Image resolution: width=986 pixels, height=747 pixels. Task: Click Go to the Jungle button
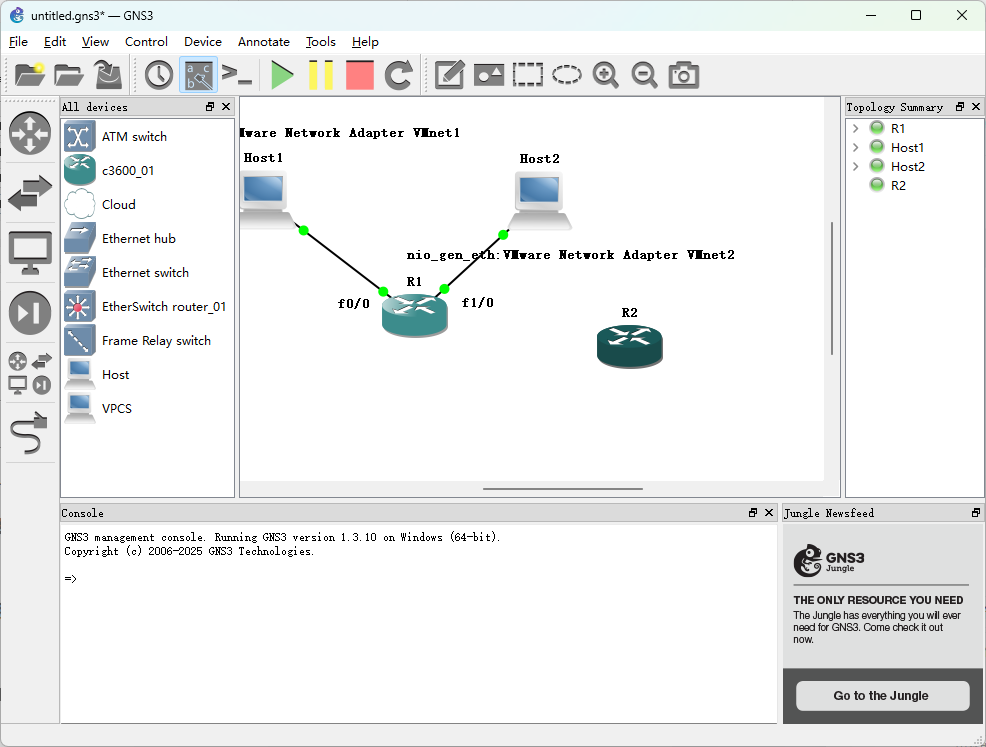pos(882,695)
